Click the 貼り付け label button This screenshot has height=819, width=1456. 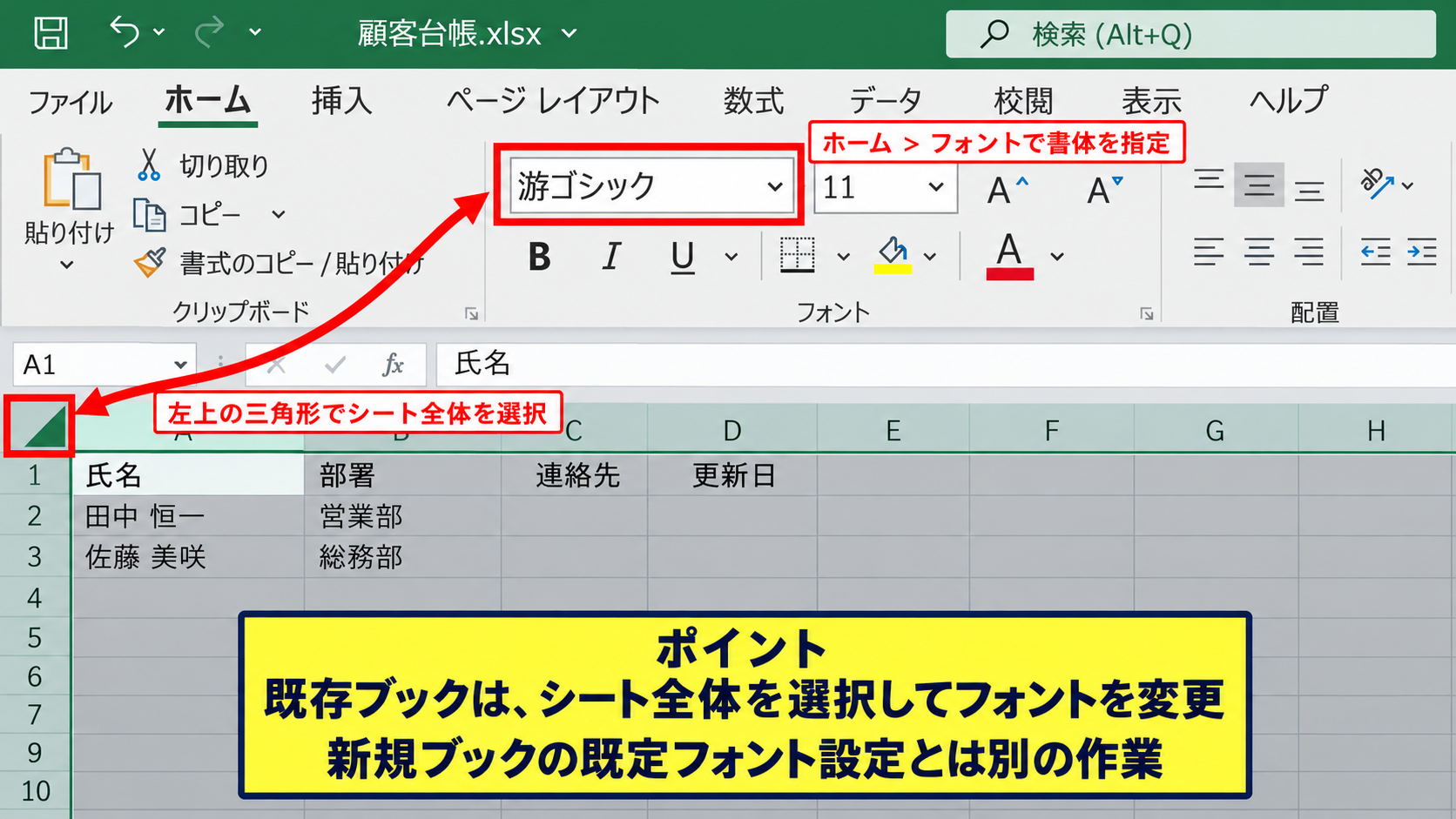[x=70, y=232]
